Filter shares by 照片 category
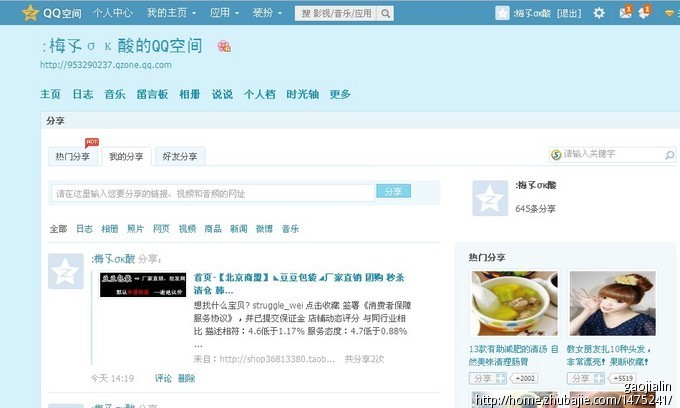The image size is (680, 408). [x=135, y=228]
